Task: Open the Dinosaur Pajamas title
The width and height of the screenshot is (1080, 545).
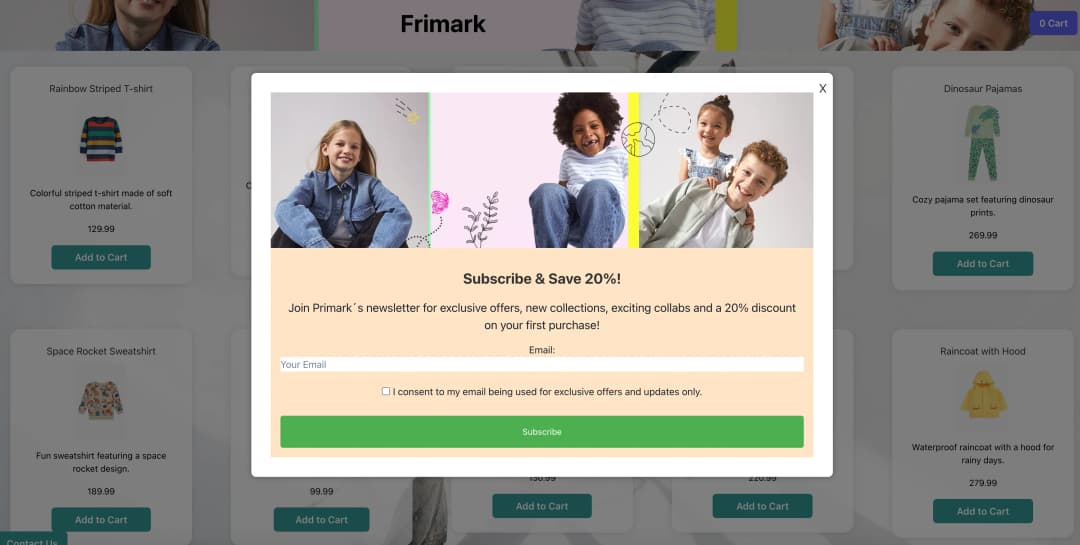Action: click(x=983, y=89)
